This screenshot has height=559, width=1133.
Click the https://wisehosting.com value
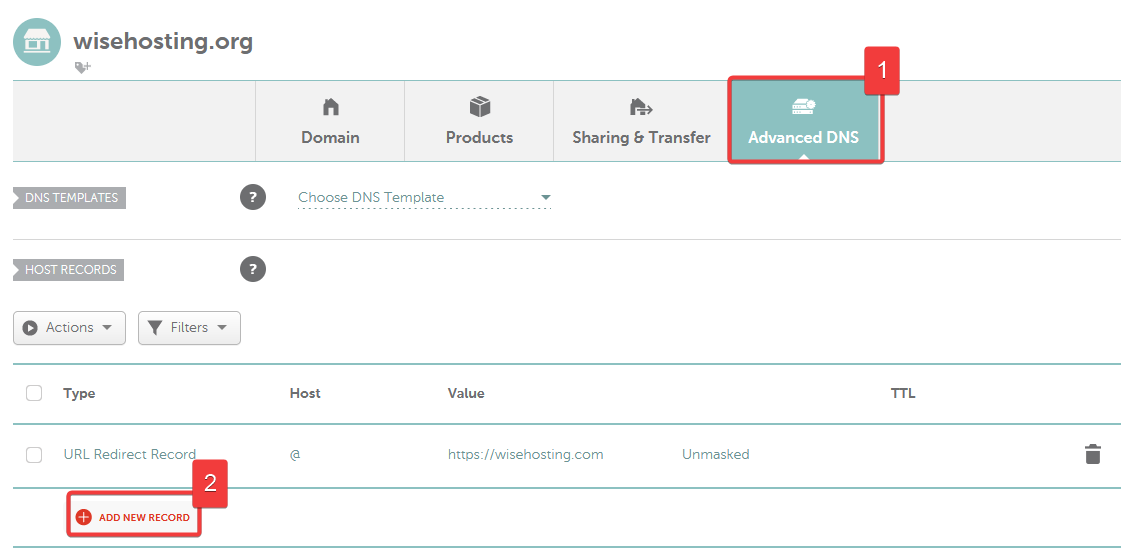point(525,454)
